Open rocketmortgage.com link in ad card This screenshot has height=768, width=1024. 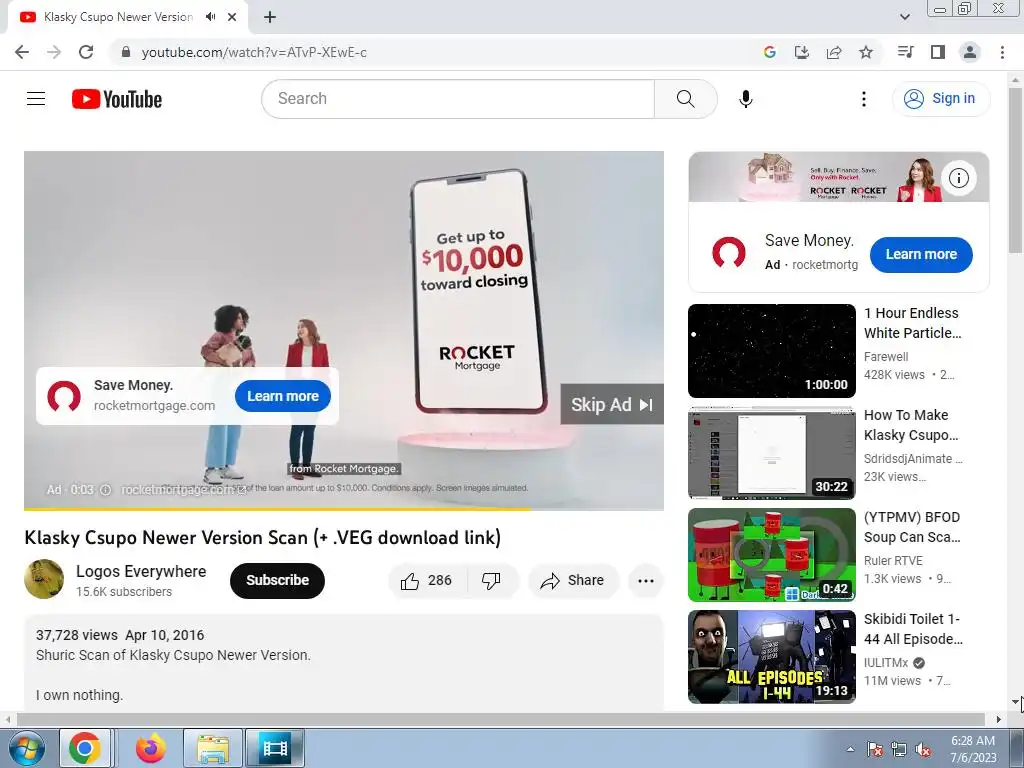[x=154, y=406]
